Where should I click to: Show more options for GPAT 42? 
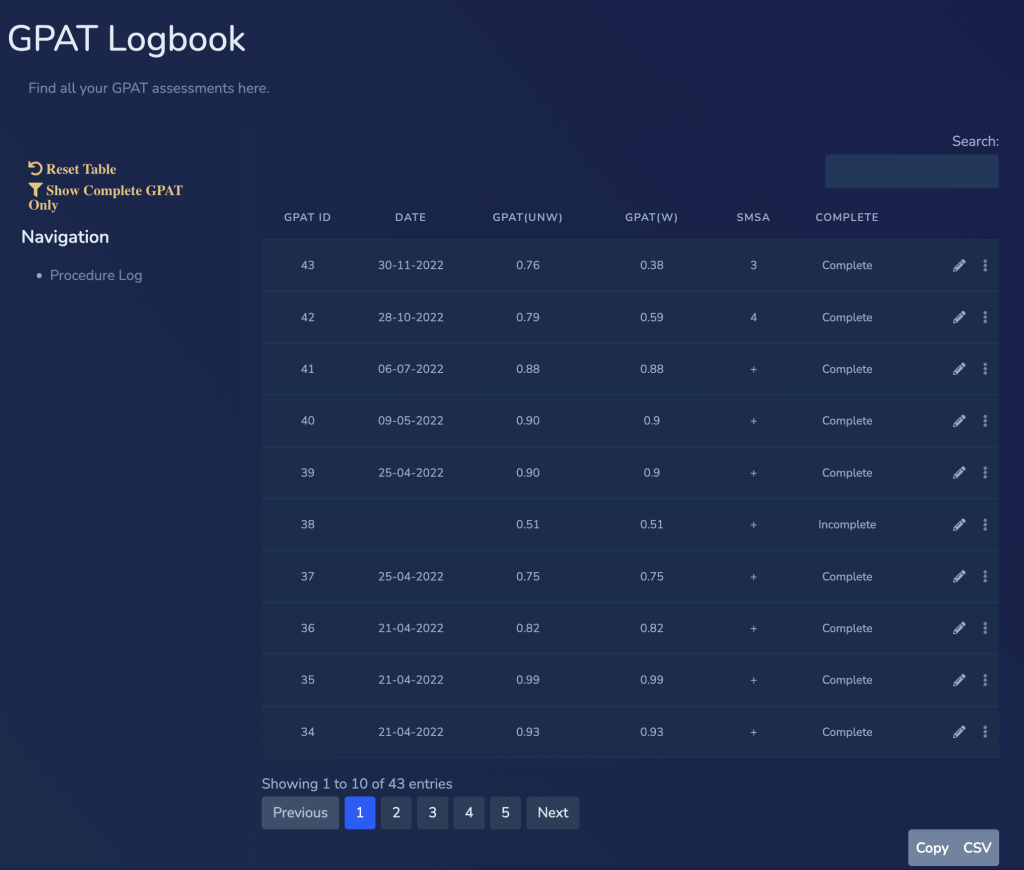tap(985, 317)
